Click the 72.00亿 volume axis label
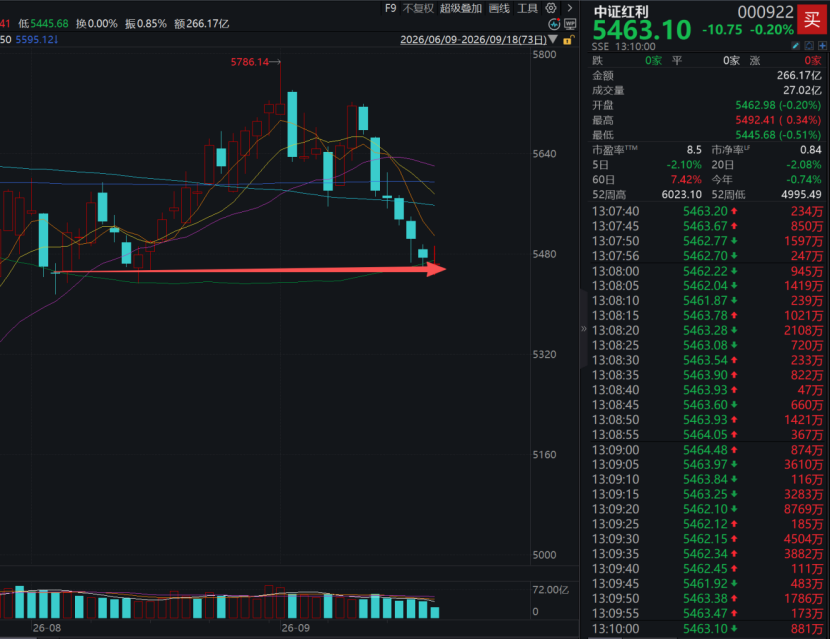The width and height of the screenshot is (830, 639). 551,590
